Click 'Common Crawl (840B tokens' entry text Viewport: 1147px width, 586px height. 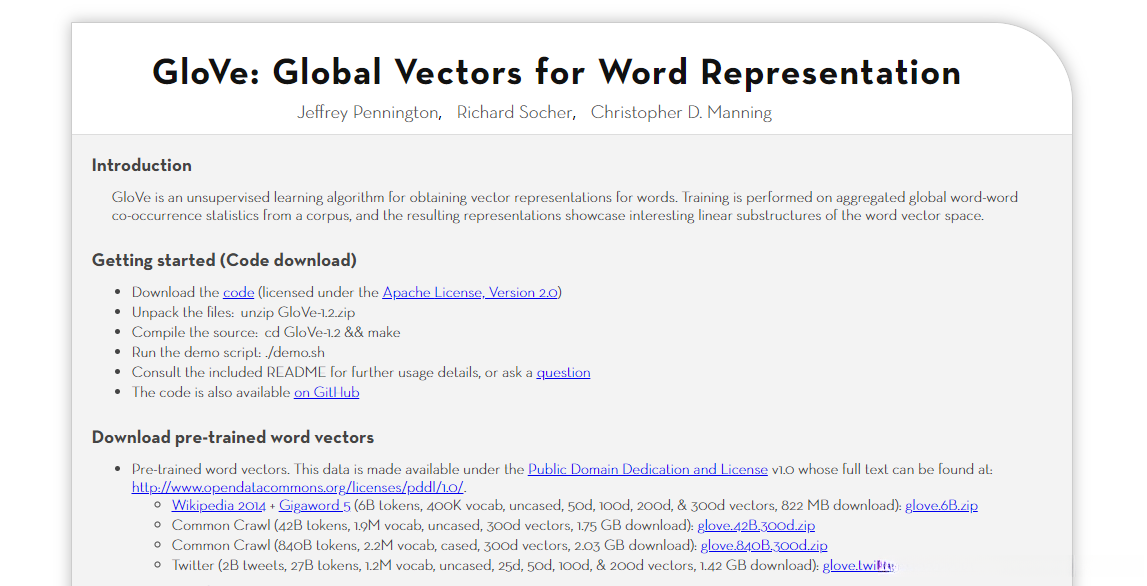point(435,545)
